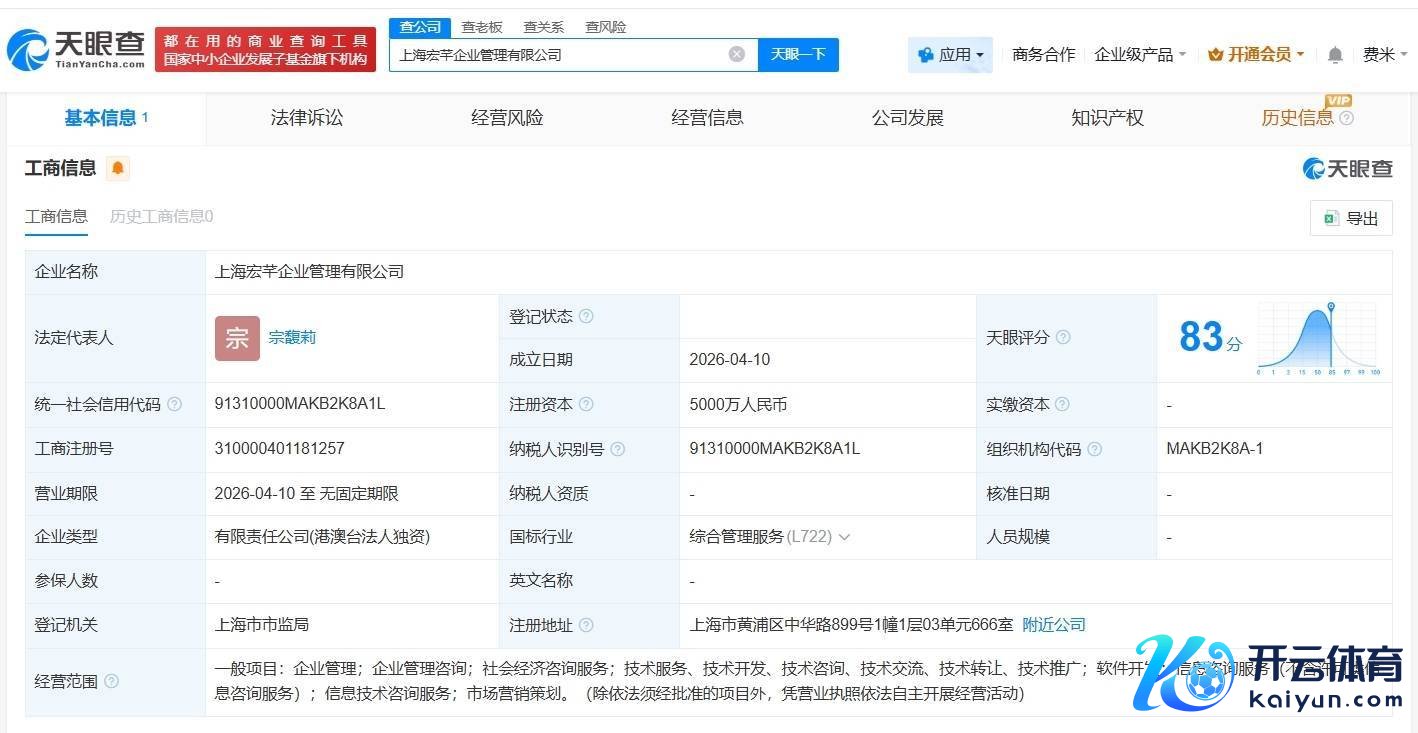1418x733 pixels.
Task: Expand the 应用 dropdown menu
Action: point(950,55)
